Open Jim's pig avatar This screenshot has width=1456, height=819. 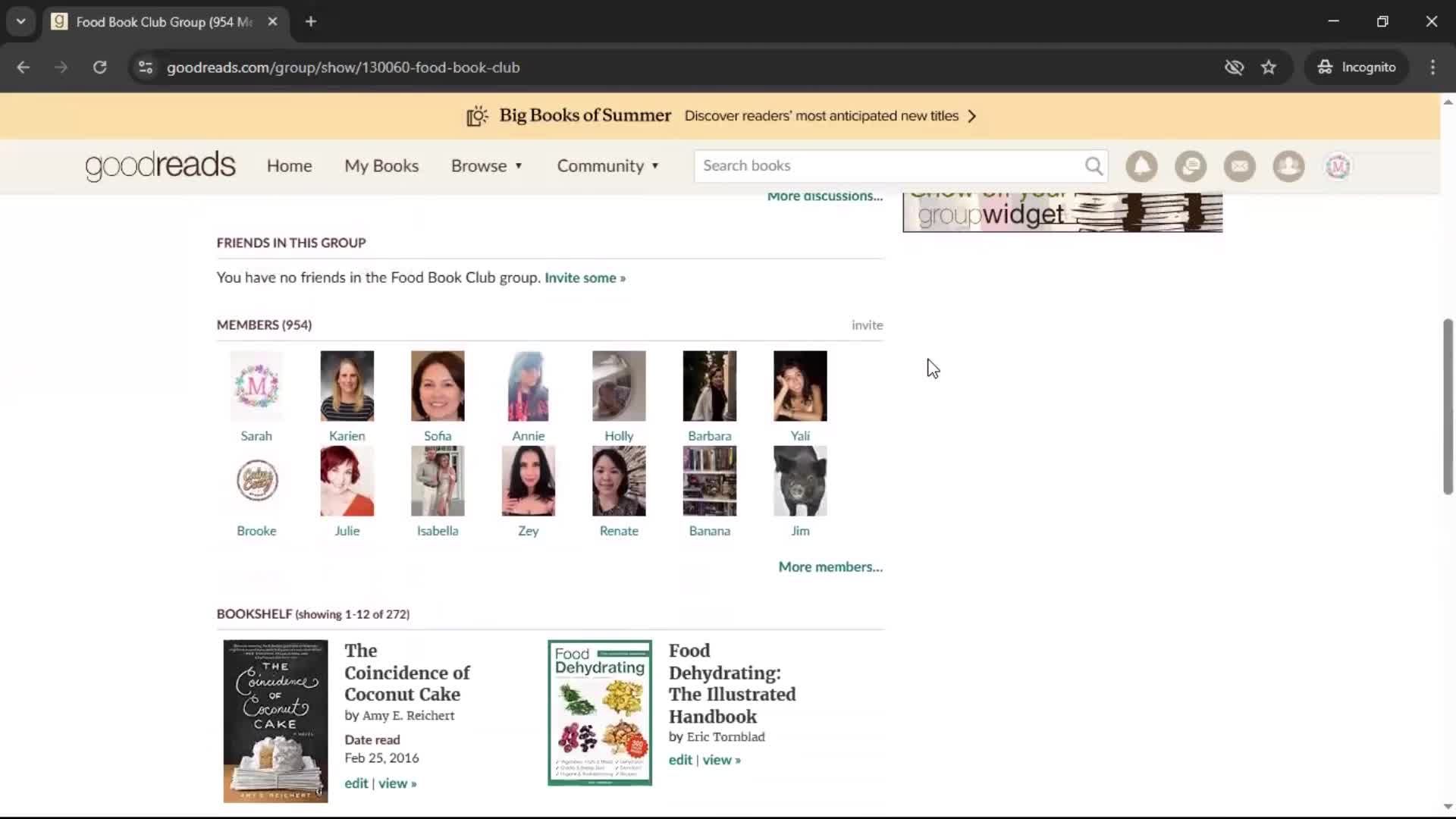point(800,481)
